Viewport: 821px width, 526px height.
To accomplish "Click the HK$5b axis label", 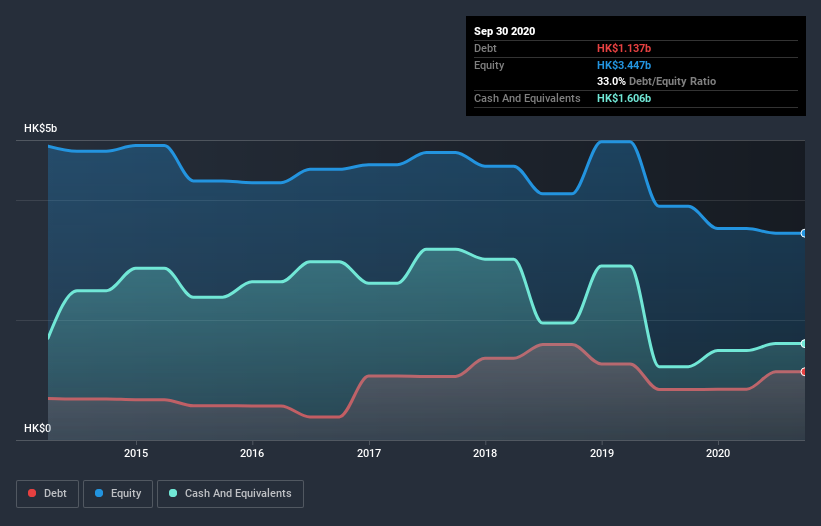I will pos(40,129).
